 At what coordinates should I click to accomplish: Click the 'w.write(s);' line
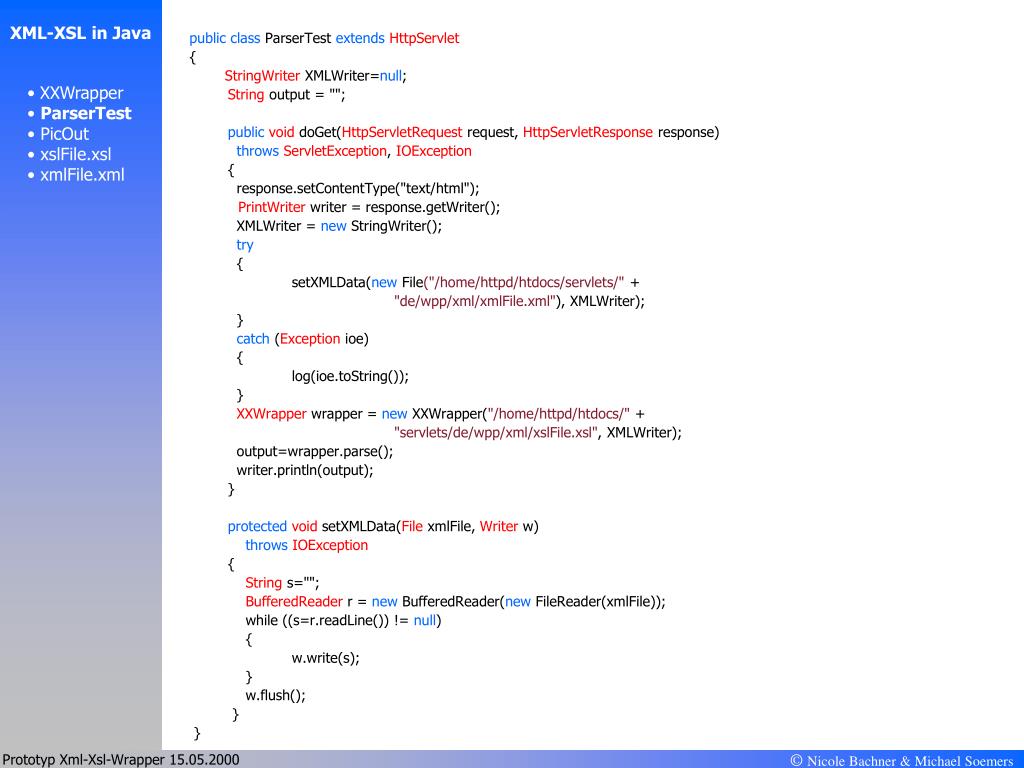325,658
